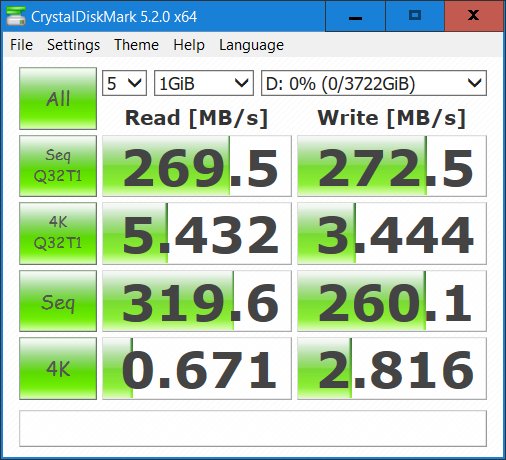Viewport: 506px width, 460px height.
Task: Maximize the CrystalDiskMark window
Action: (415, 16)
